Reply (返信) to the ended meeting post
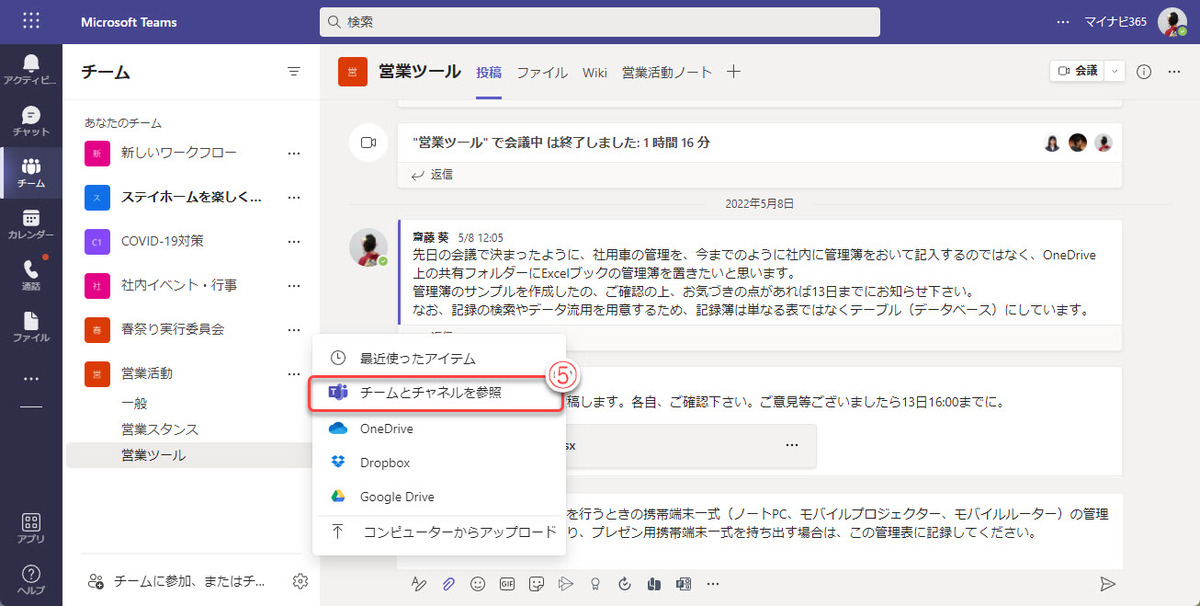 pyautogui.click(x=433, y=174)
